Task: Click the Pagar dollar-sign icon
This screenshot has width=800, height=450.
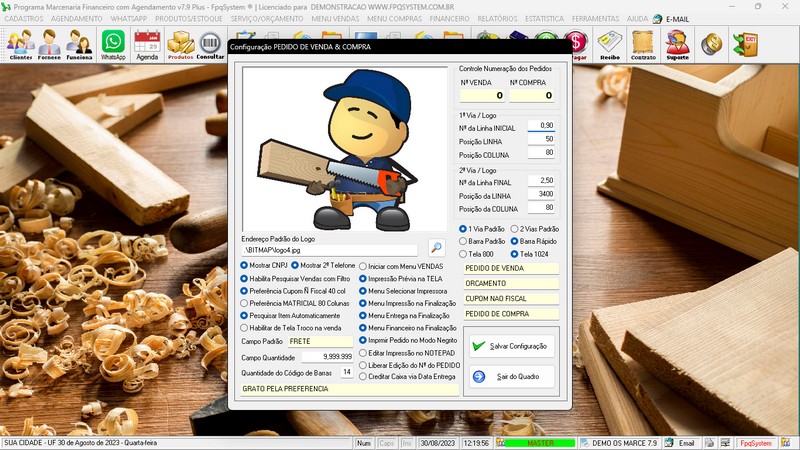Action: coord(577,44)
